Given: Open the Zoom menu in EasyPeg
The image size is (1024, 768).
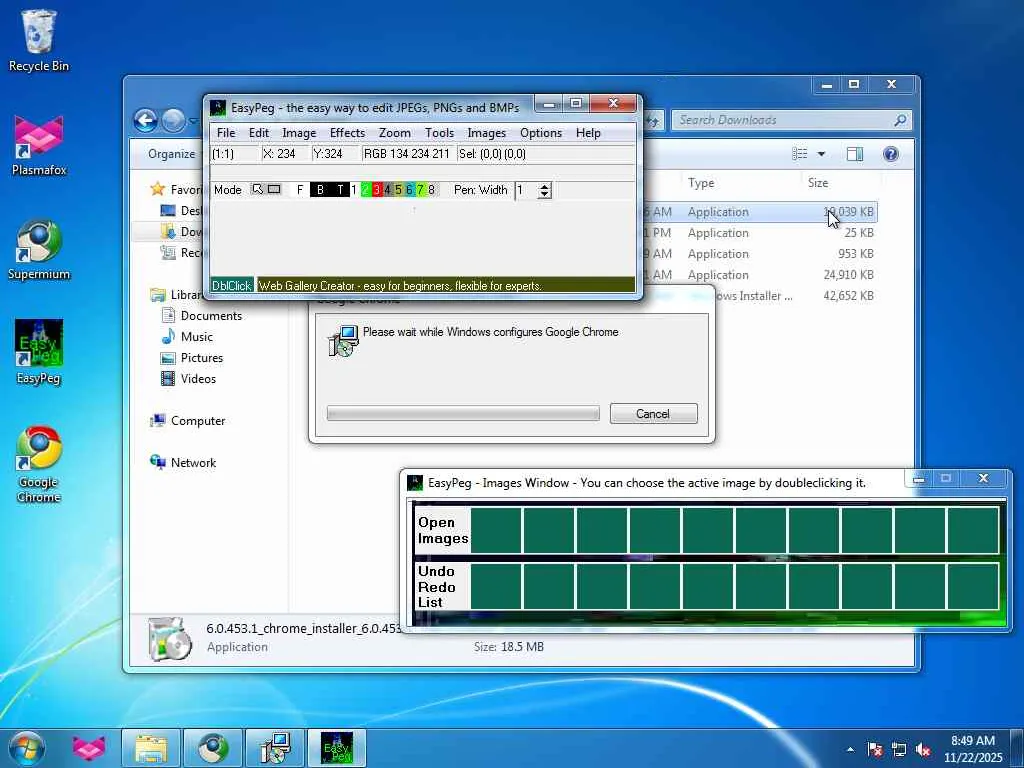Looking at the screenshot, I should point(394,133).
